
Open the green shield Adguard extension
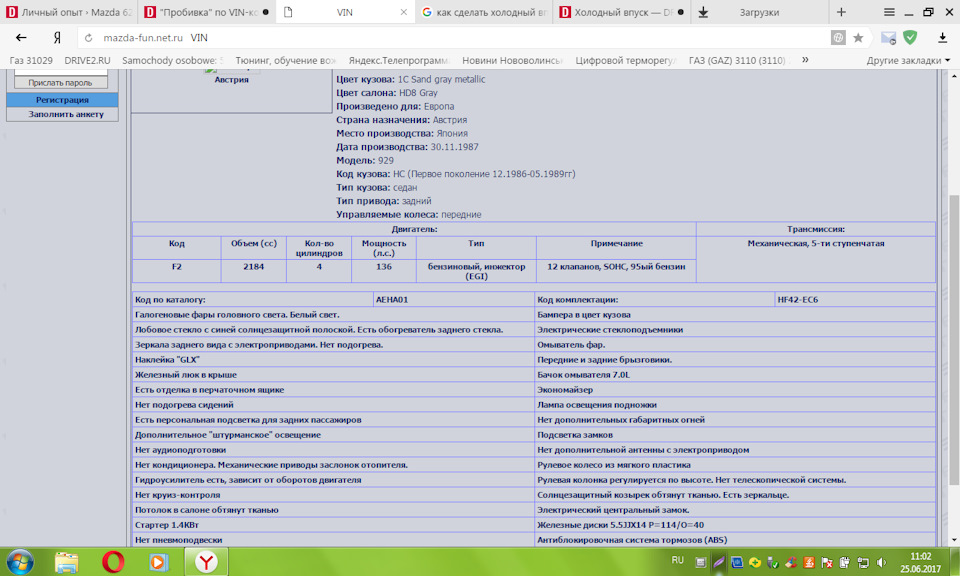coord(910,37)
